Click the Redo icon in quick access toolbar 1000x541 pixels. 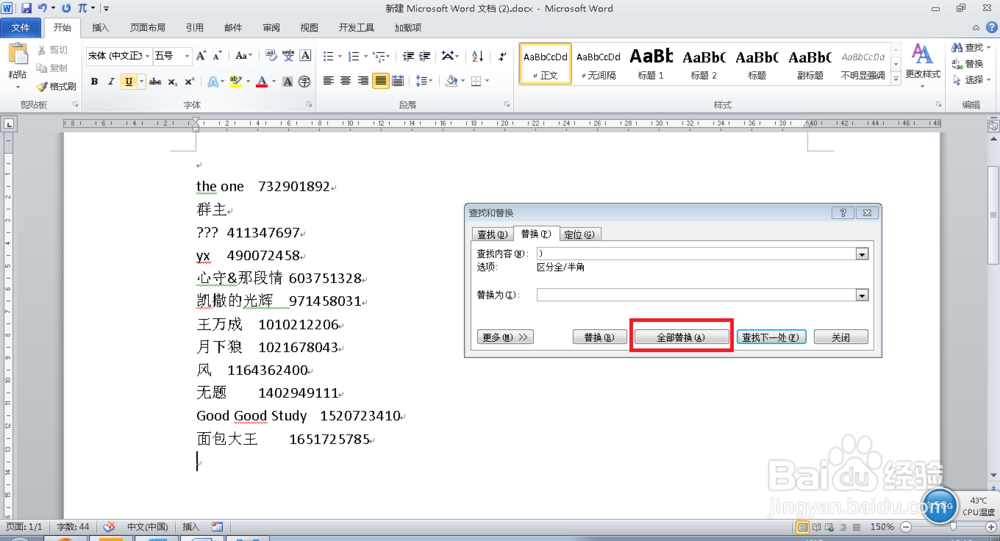click(x=66, y=8)
